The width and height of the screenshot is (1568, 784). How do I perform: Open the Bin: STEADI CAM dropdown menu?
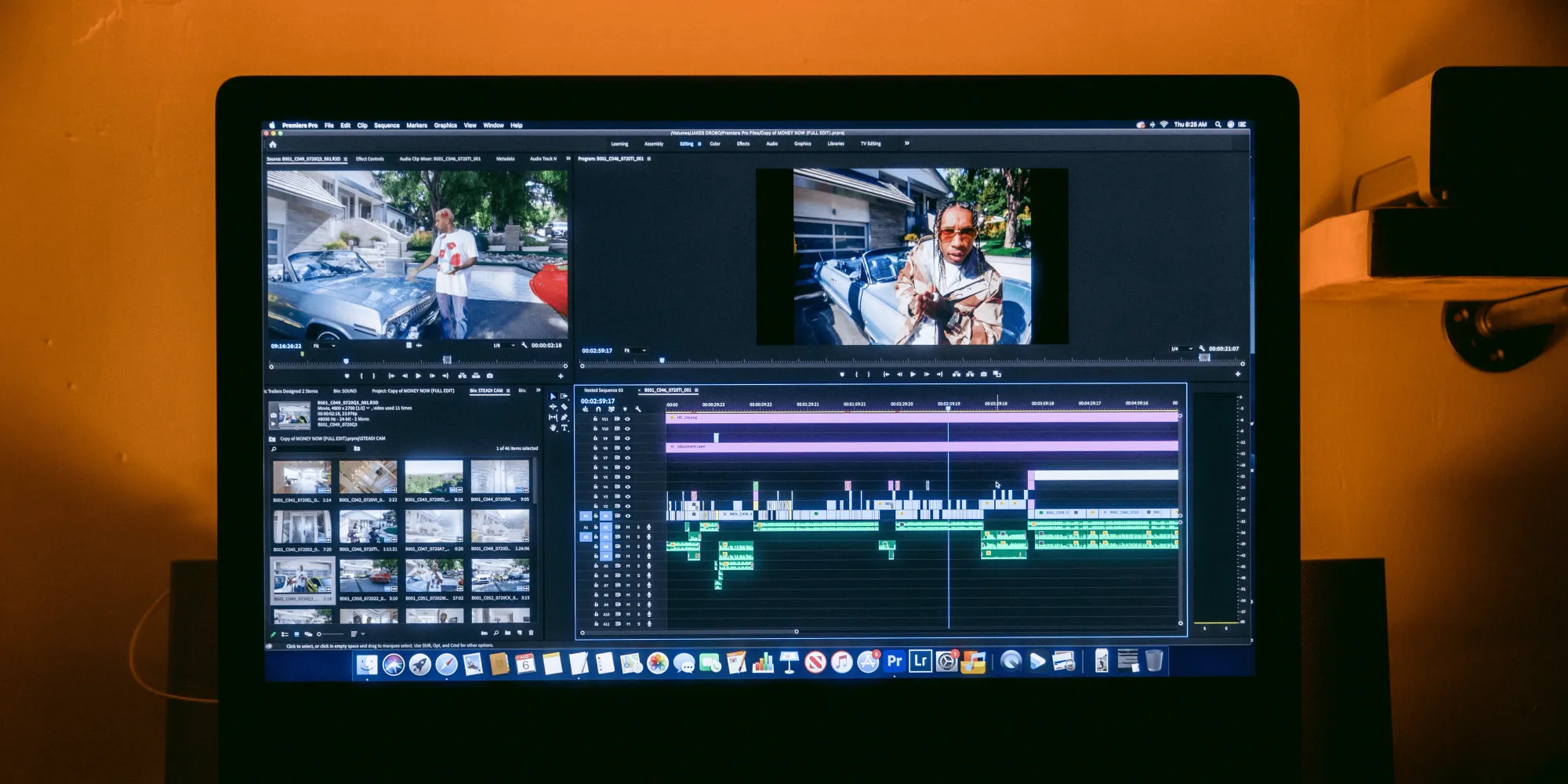[509, 391]
